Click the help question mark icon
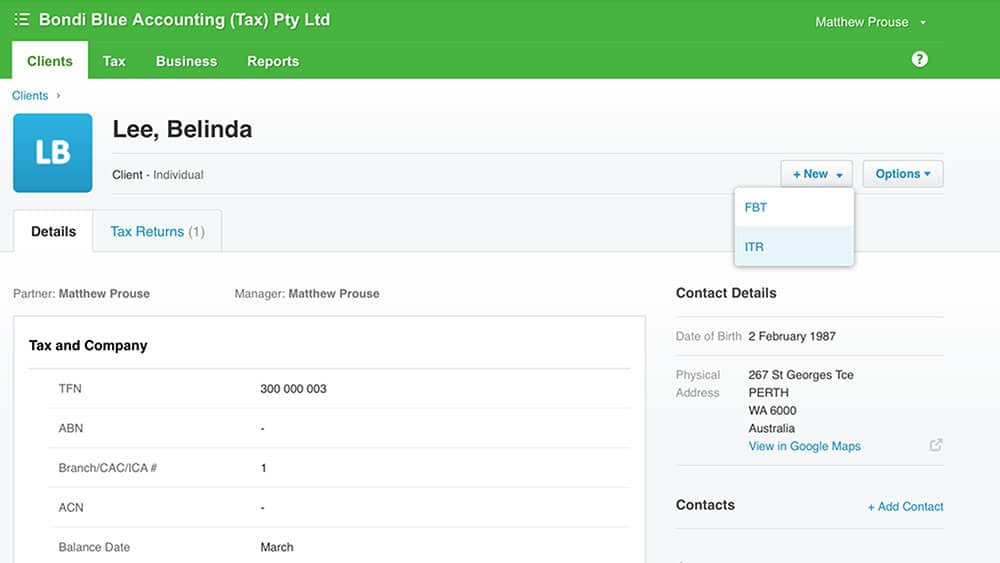1000x563 pixels. (920, 59)
